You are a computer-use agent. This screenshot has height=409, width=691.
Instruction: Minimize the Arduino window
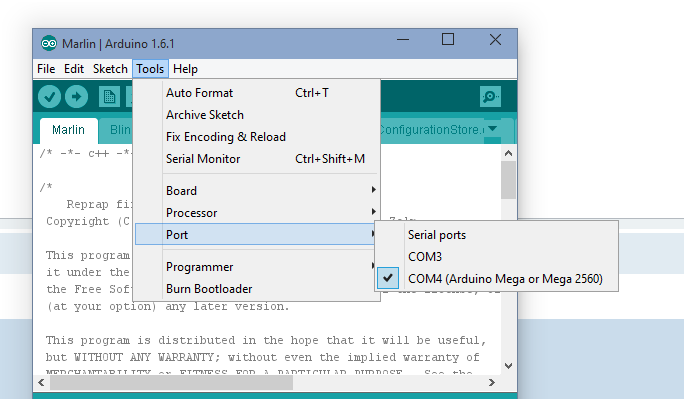[x=403, y=40]
